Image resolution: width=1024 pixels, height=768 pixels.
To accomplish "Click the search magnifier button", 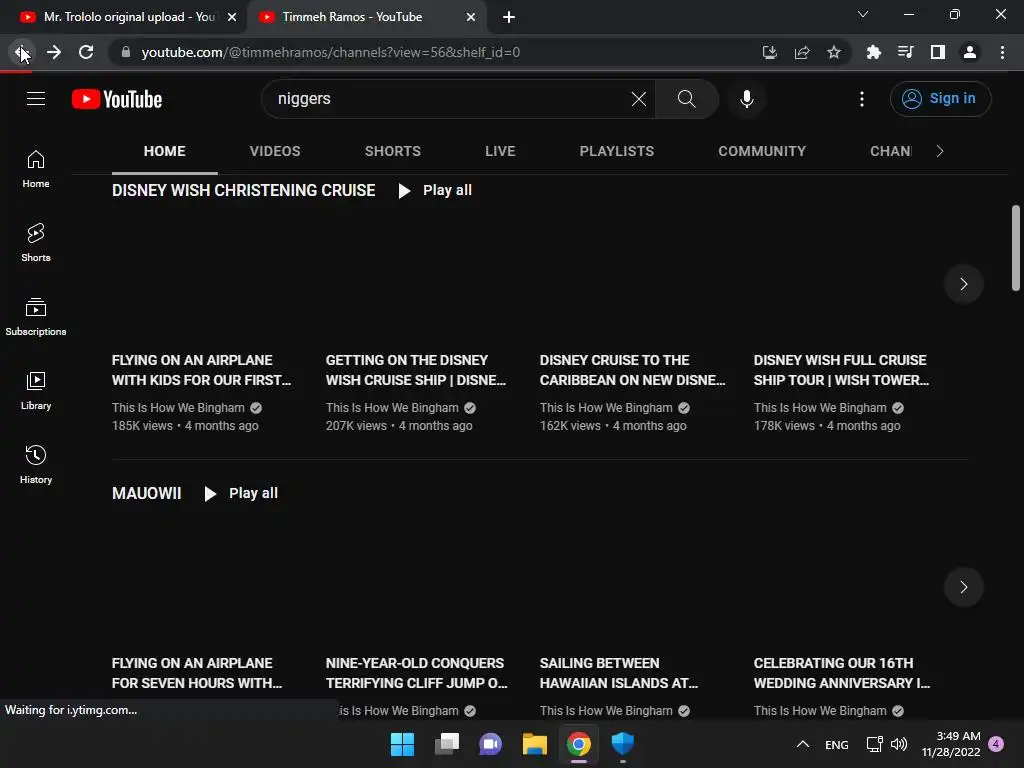I will [686, 99].
